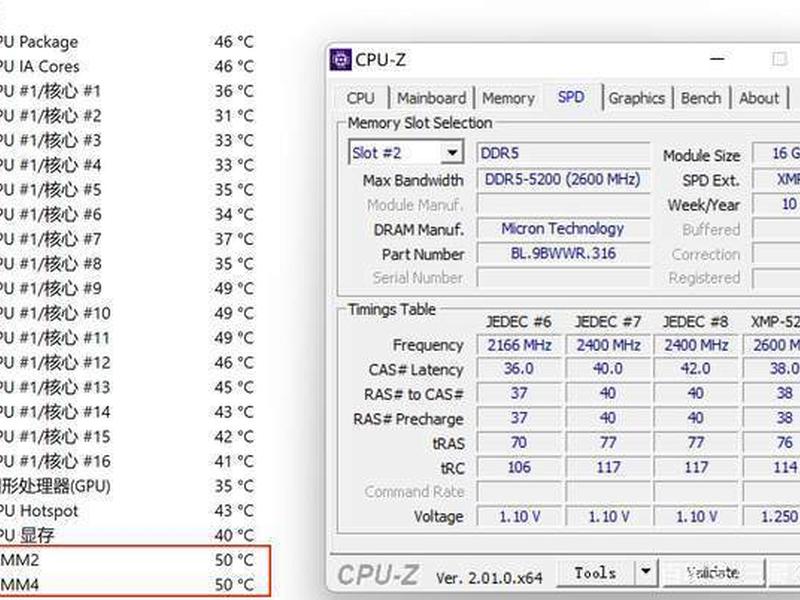Select the CPU IA Cores temperature row
The image size is (800, 600).
click(x=128, y=66)
